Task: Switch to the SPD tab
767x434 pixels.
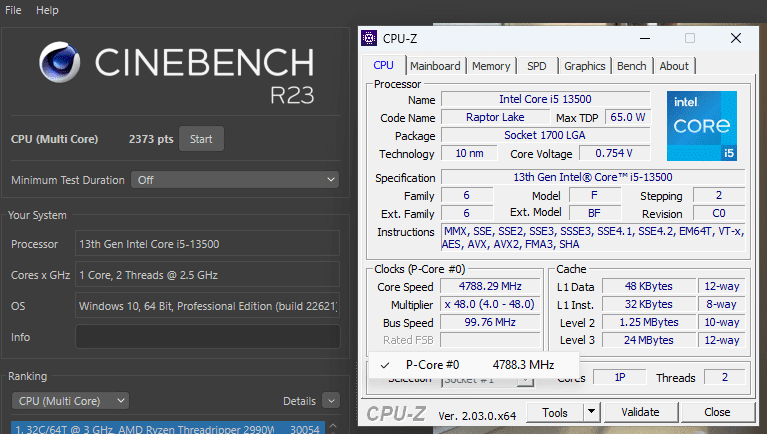Action: [537, 66]
